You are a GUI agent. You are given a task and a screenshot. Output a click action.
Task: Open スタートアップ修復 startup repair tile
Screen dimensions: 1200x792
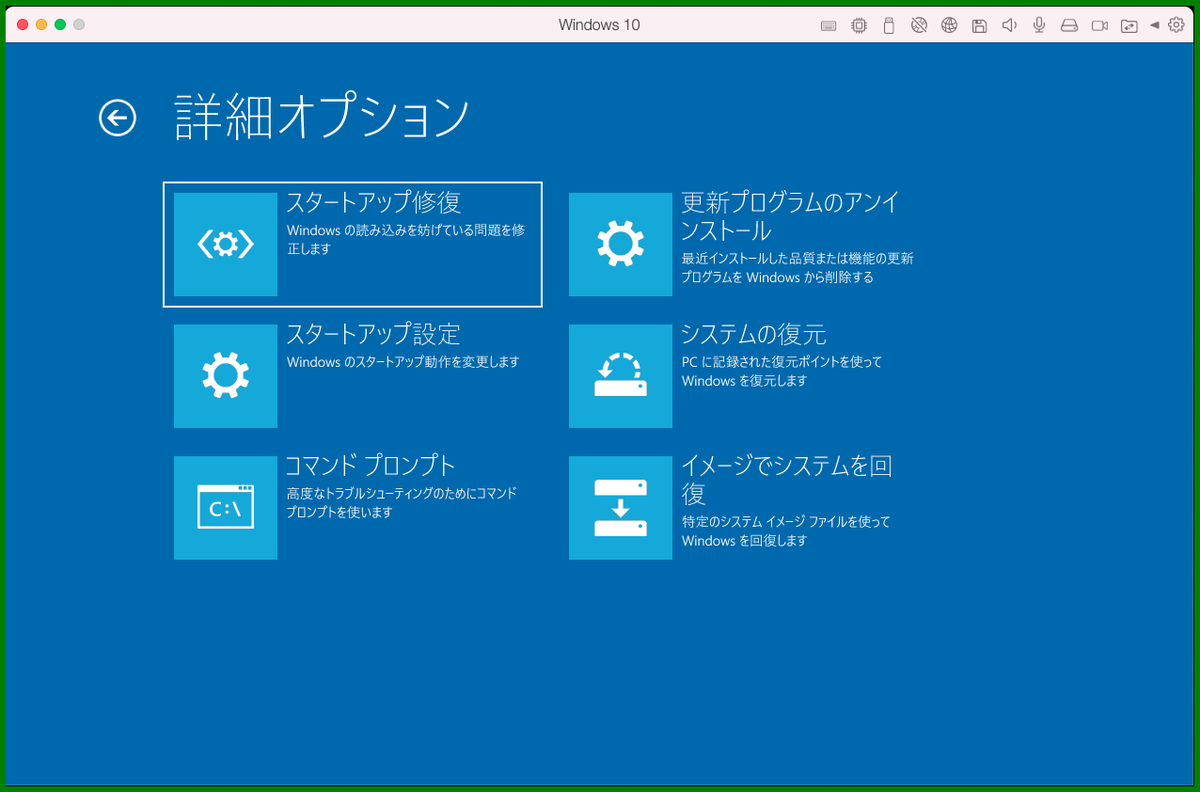coord(352,244)
